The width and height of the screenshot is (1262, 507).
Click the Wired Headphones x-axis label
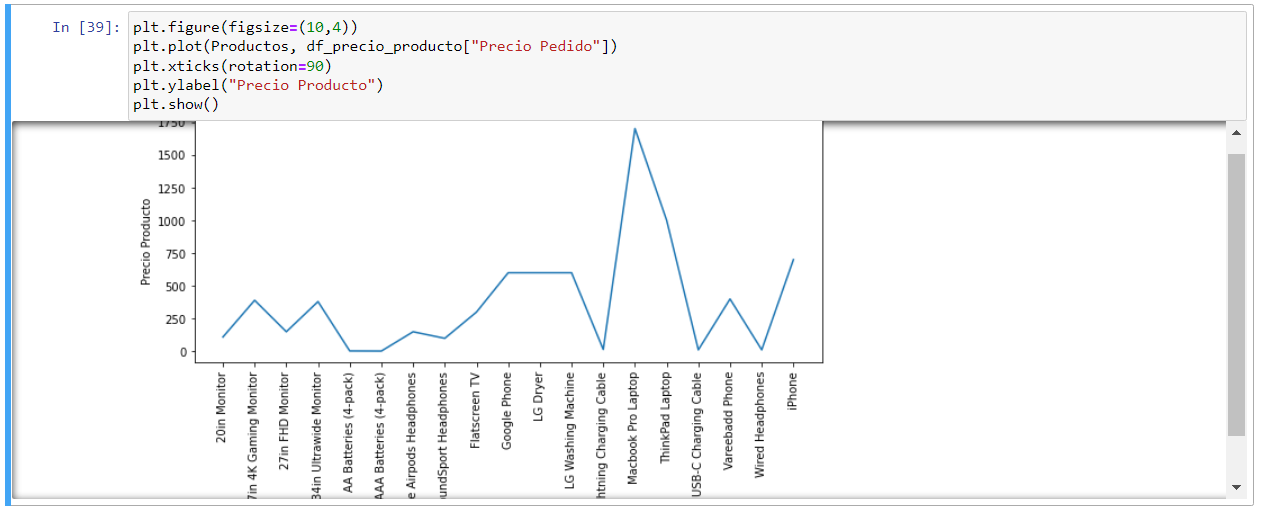point(760,425)
